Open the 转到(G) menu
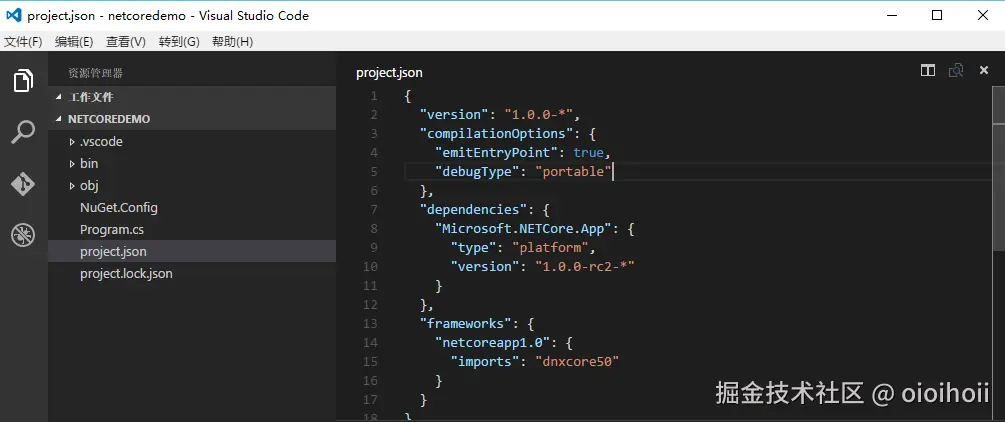 pyautogui.click(x=179, y=42)
